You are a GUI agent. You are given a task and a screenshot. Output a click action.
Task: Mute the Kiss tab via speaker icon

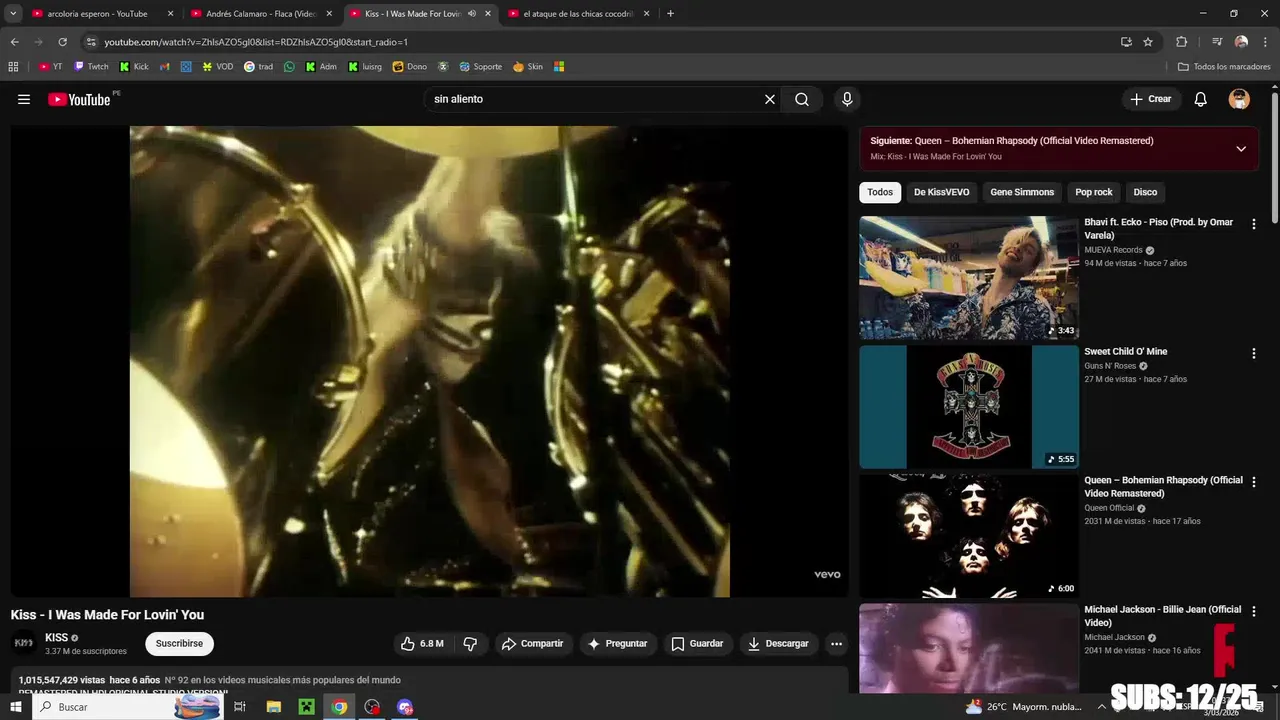coord(472,14)
